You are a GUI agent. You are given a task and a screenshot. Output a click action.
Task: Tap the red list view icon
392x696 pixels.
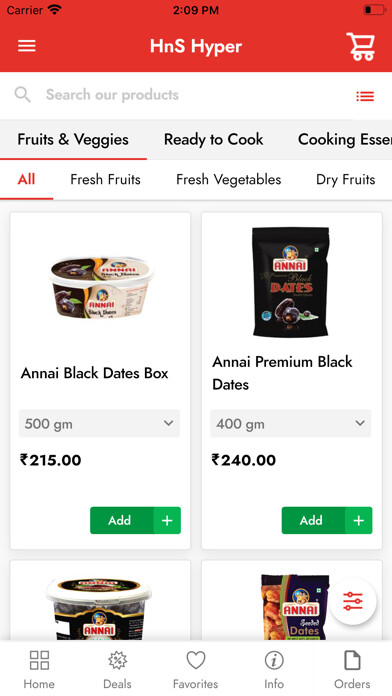tap(365, 96)
